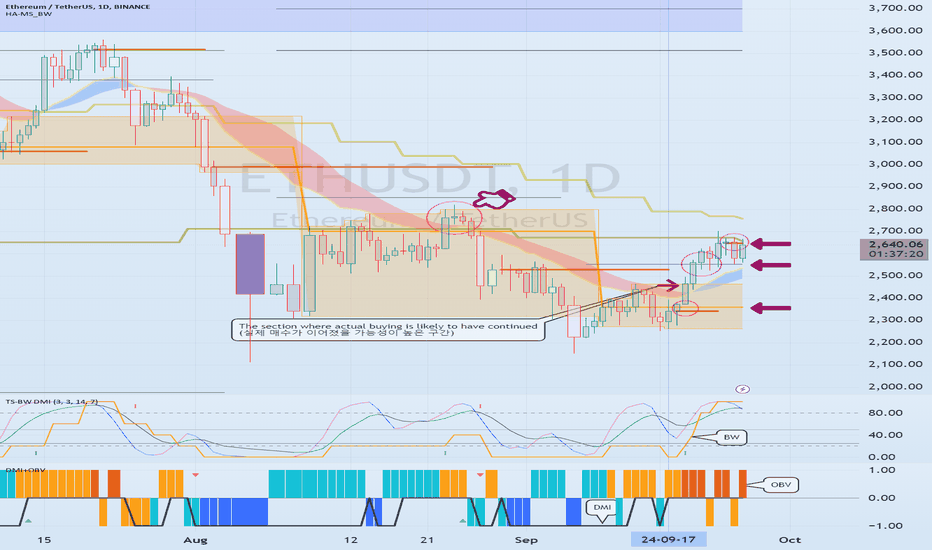Click the 1.00 value on the DMI+OBV scale

pos(881,470)
